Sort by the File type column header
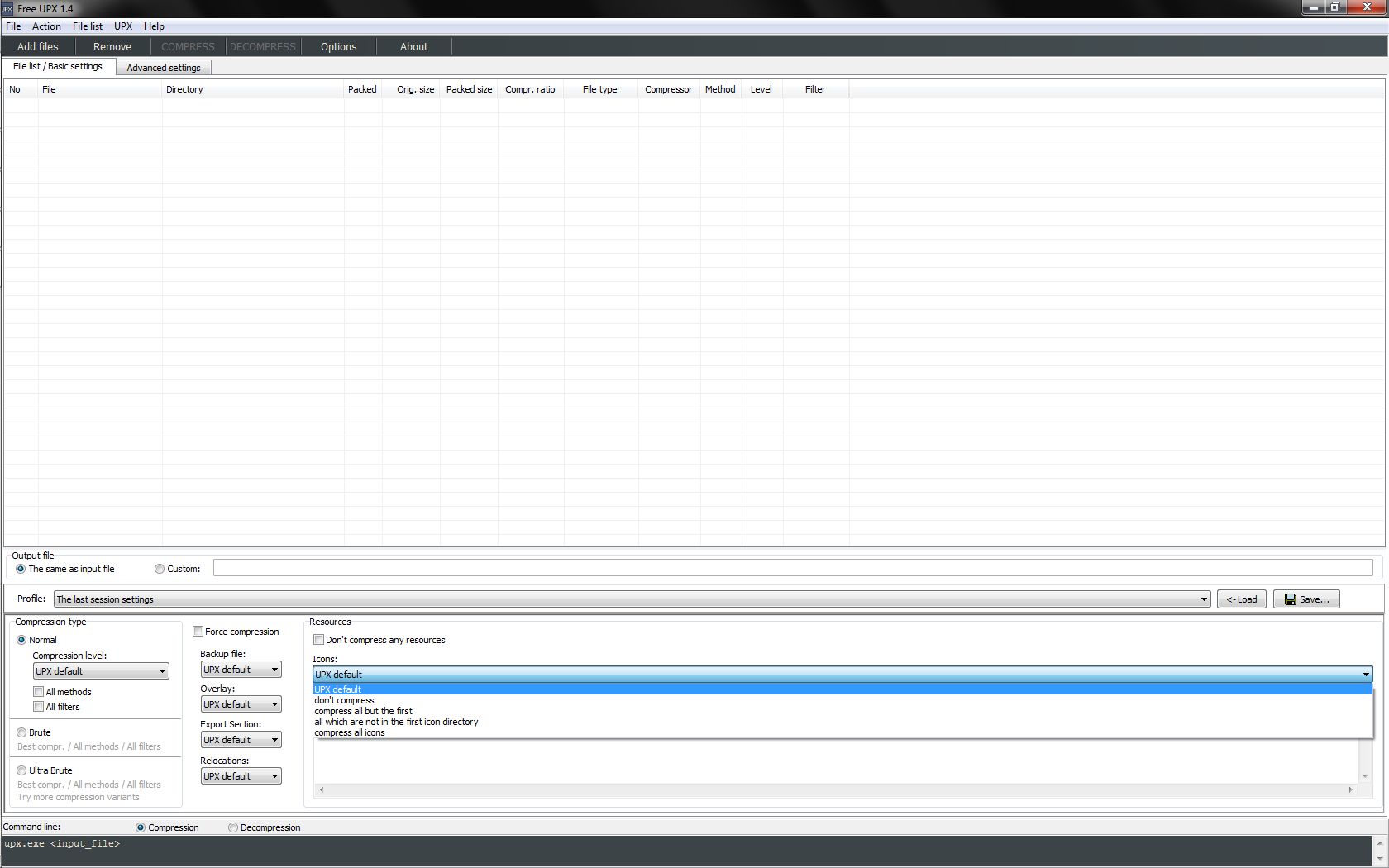The image size is (1389, 868). click(x=601, y=89)
